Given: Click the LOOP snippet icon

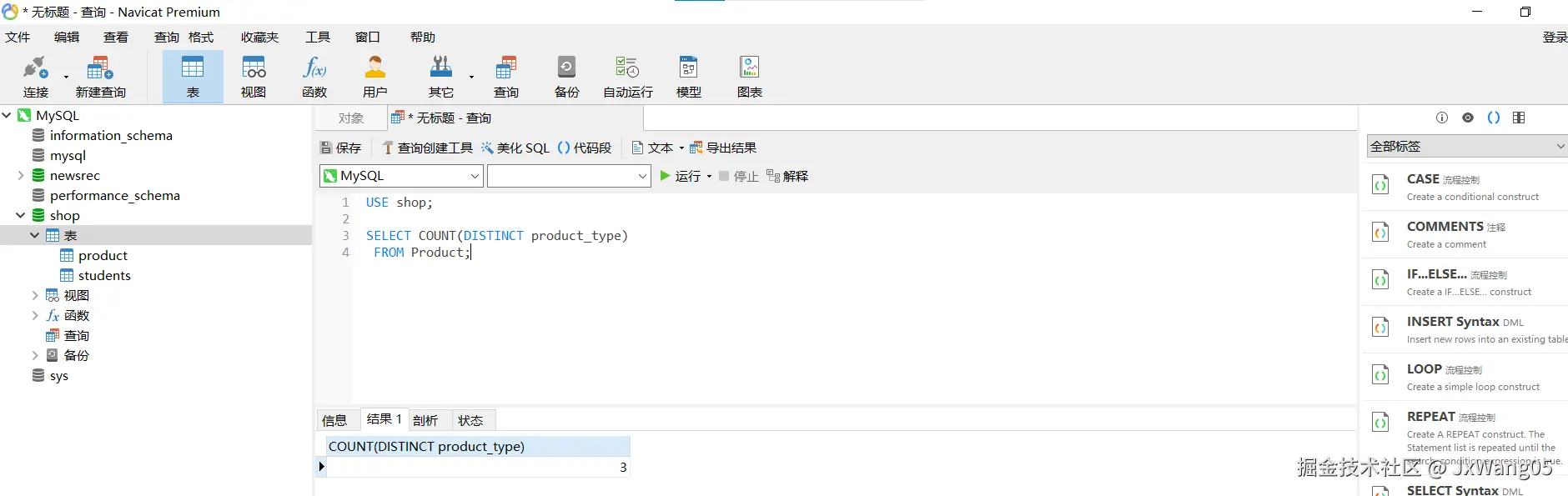Looking at the screenshot, I should point(1380,375).
